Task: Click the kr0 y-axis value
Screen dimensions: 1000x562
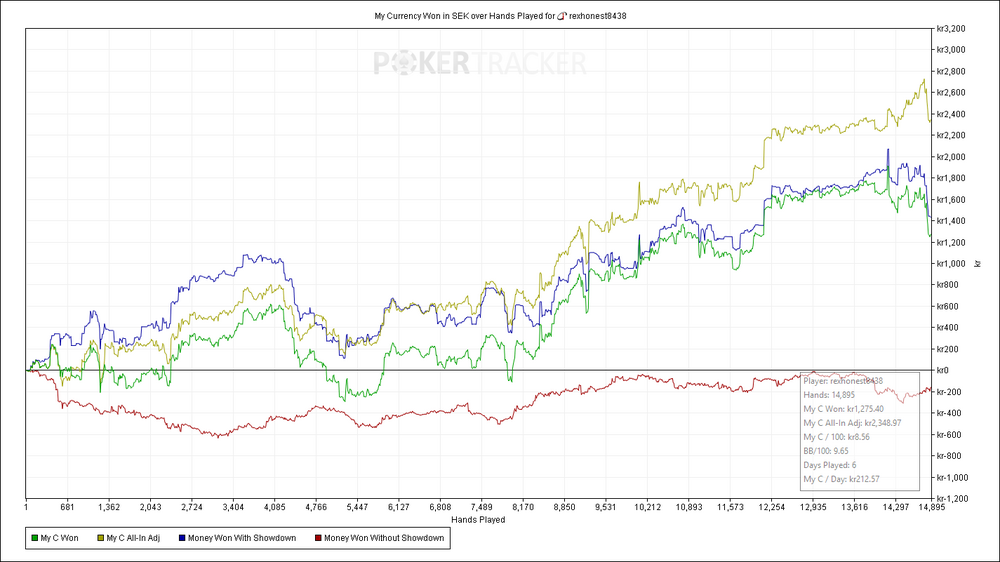Action: tap(943, 371)
